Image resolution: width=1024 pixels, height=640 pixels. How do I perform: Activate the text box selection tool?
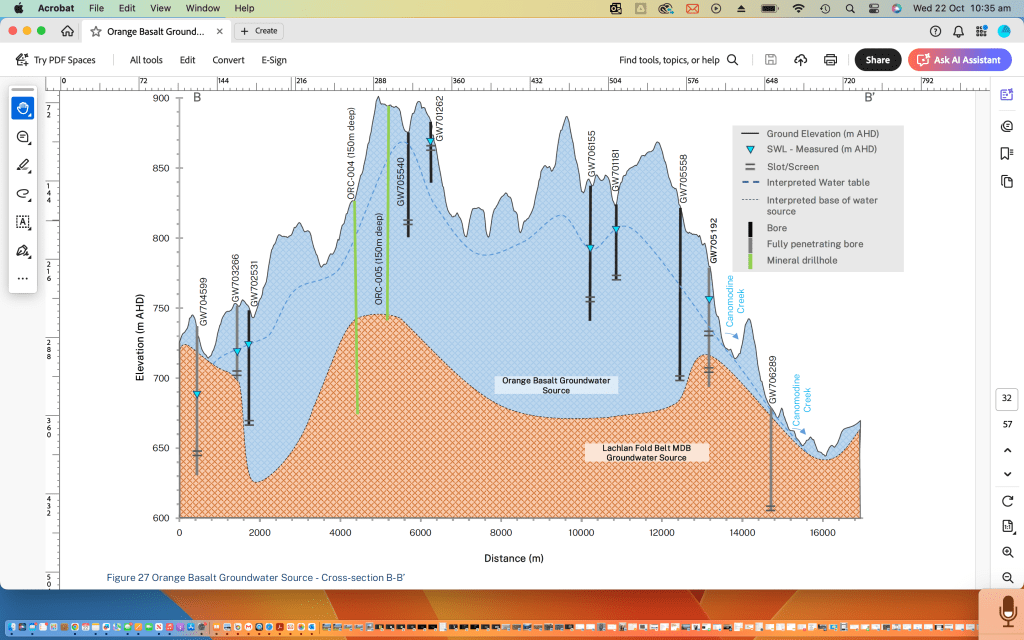(23, 221)
